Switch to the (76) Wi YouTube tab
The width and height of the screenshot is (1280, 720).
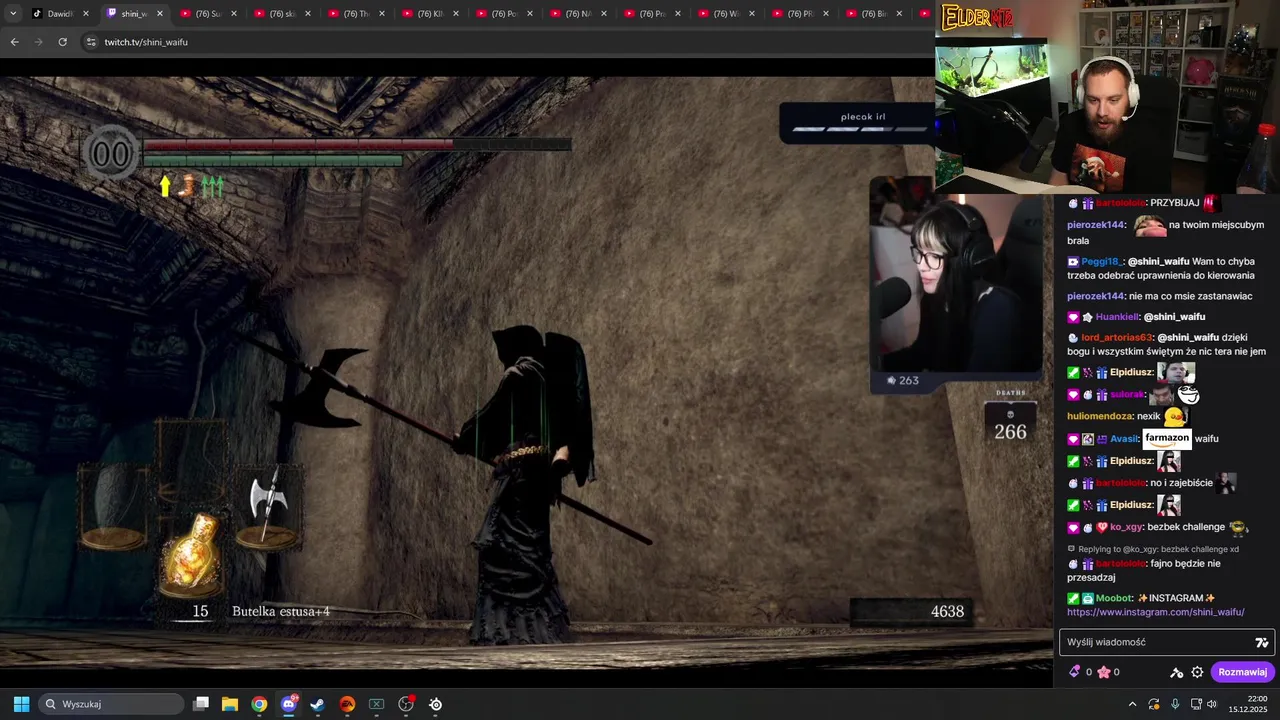pos(726,14)
